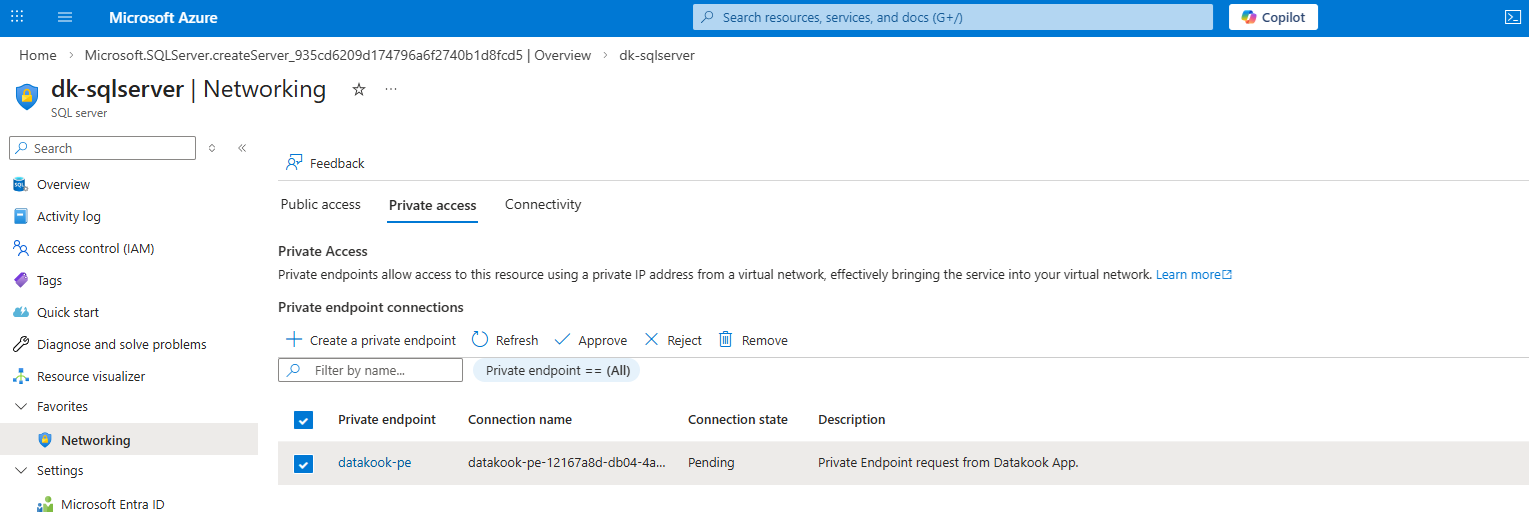The height and width of the screenshot is (527, 1529).
Task: Click the dk-sqlserver shield resource icon
Action: 27,96
